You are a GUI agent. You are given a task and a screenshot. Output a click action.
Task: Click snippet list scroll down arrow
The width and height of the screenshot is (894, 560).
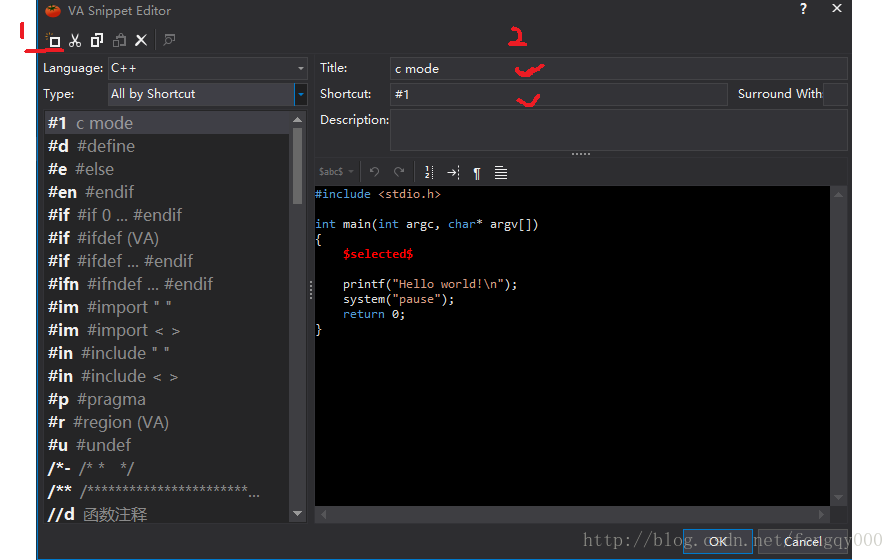click(297, 514)
